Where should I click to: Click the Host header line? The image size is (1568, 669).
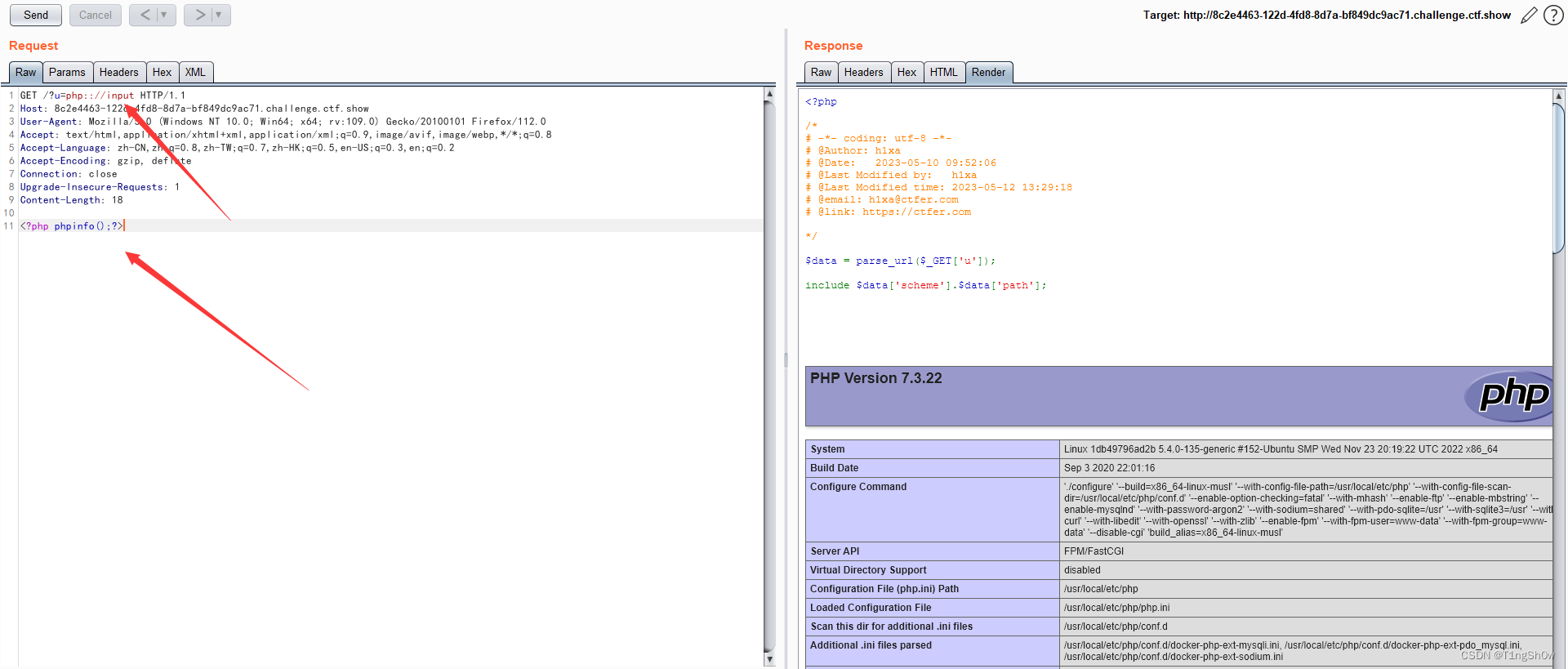pos(194,109)
